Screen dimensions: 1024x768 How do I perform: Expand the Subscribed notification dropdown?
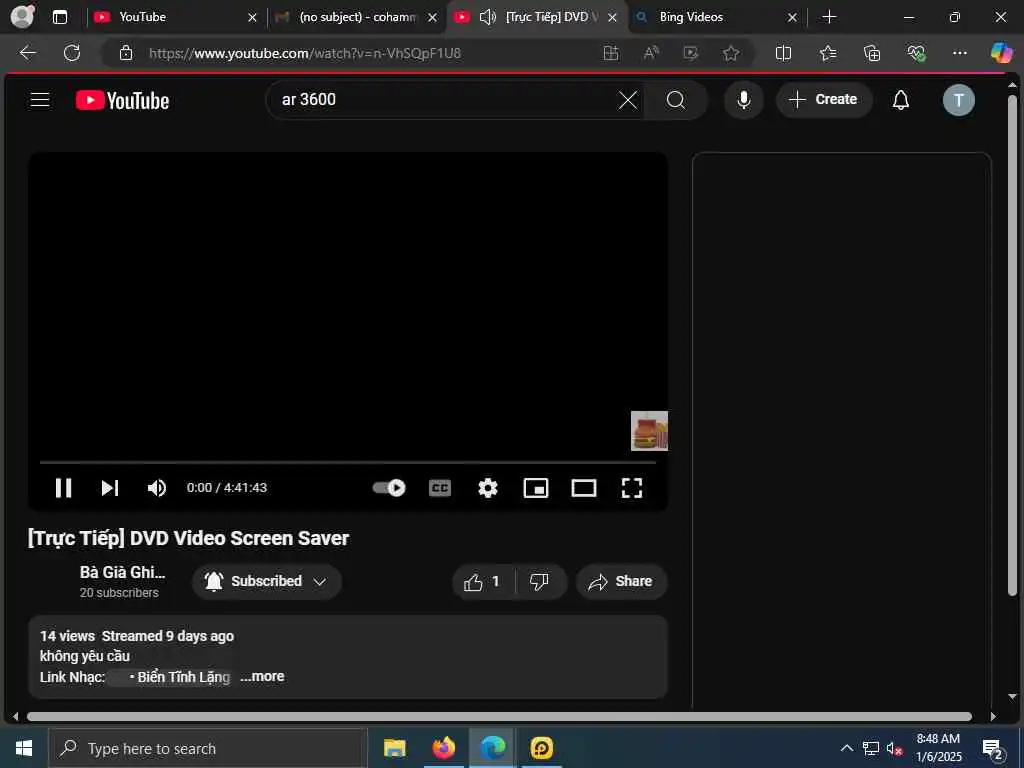pos(267,582)
